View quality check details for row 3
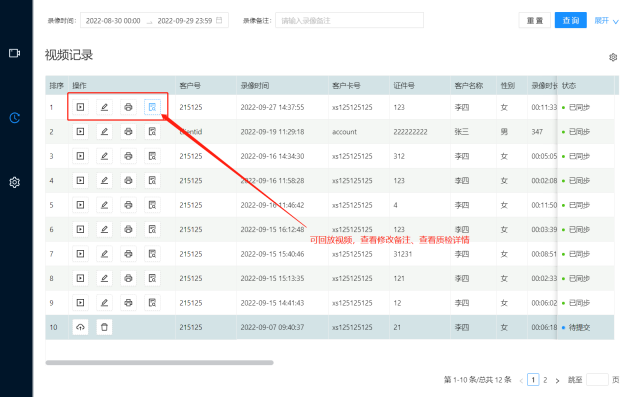 [152, 156]
